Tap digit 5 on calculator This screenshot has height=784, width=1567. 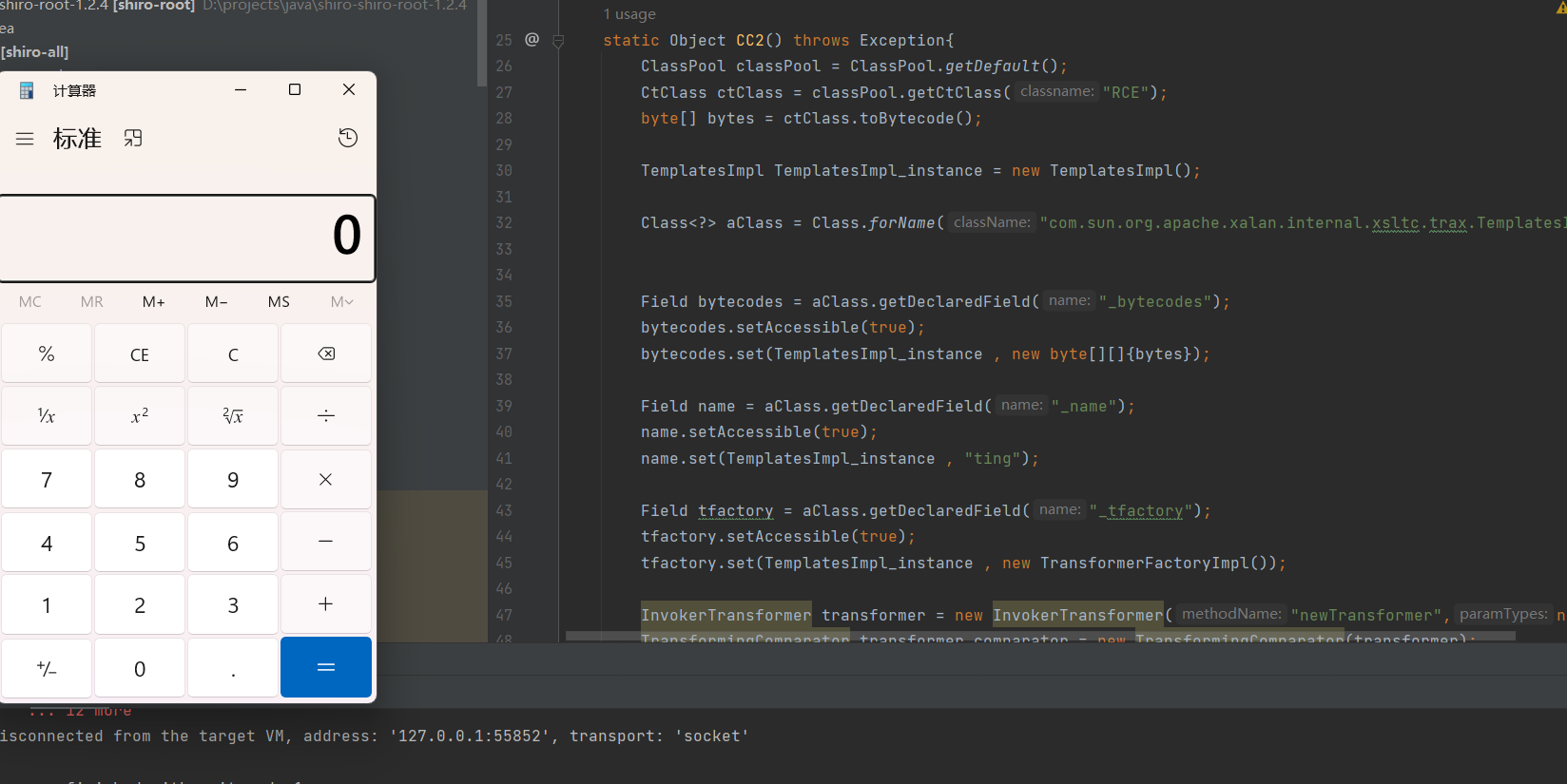(x=140, y=543)
